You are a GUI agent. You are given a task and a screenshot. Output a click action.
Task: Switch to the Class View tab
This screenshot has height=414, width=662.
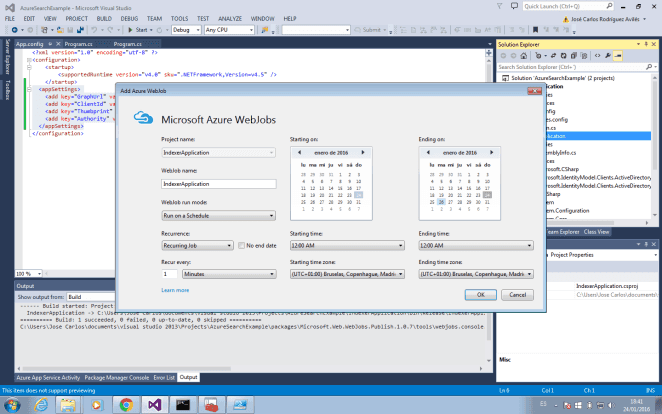coord(596,232)
